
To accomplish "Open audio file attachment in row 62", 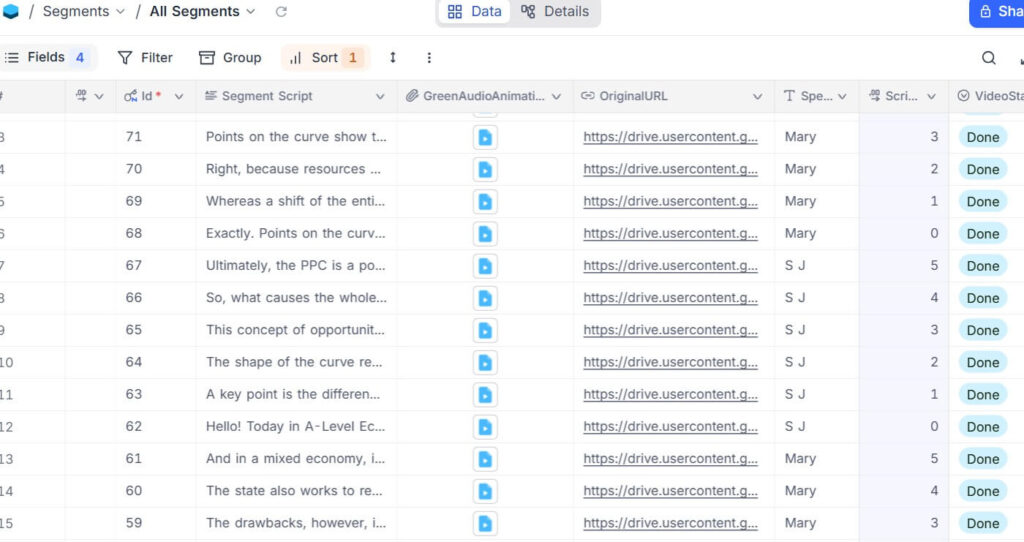I will tap(485, 427).
